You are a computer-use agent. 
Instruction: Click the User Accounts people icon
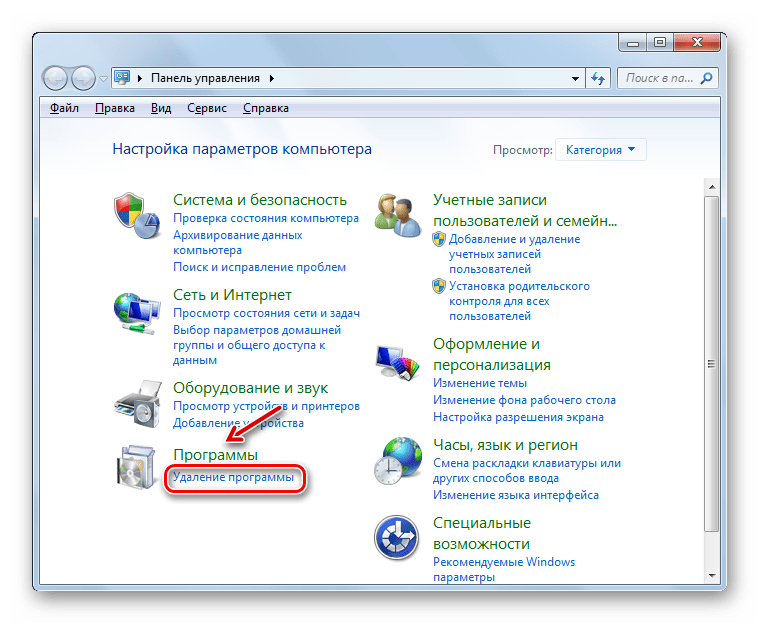[x=397, y=215]
